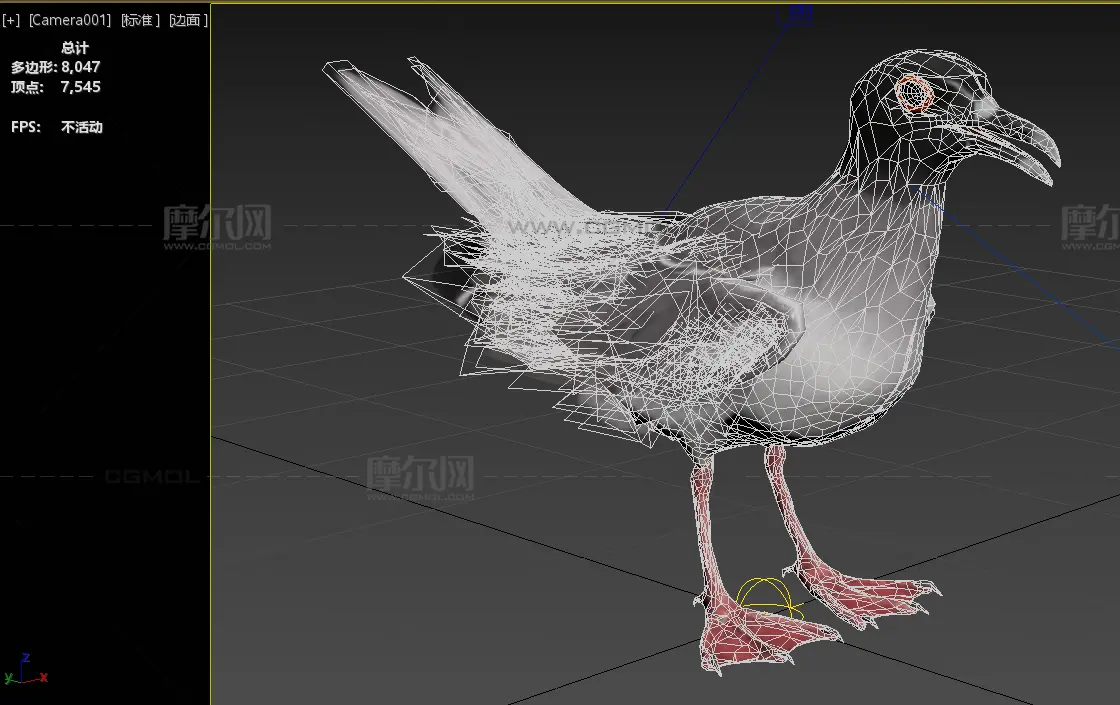Click the seagull's rear red webbed foot
Image resolution: width=1120 pixels, height=705 pixels.
(x=870, y=594)
